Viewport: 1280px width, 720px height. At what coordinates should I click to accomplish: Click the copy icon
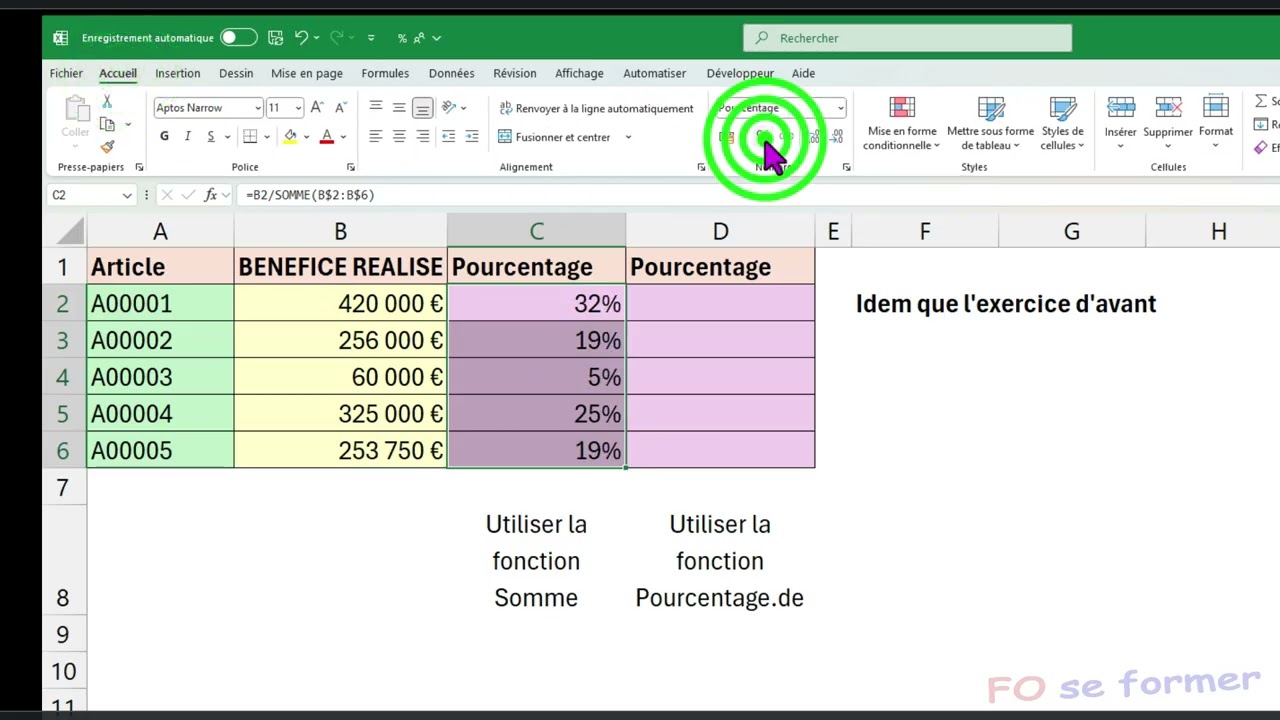pos(107,124)
